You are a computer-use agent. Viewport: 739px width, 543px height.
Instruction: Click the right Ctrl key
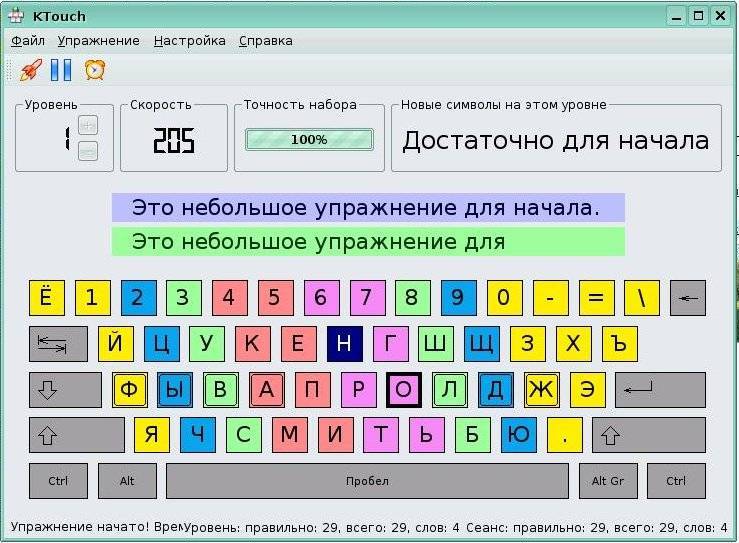pos(676,481)
